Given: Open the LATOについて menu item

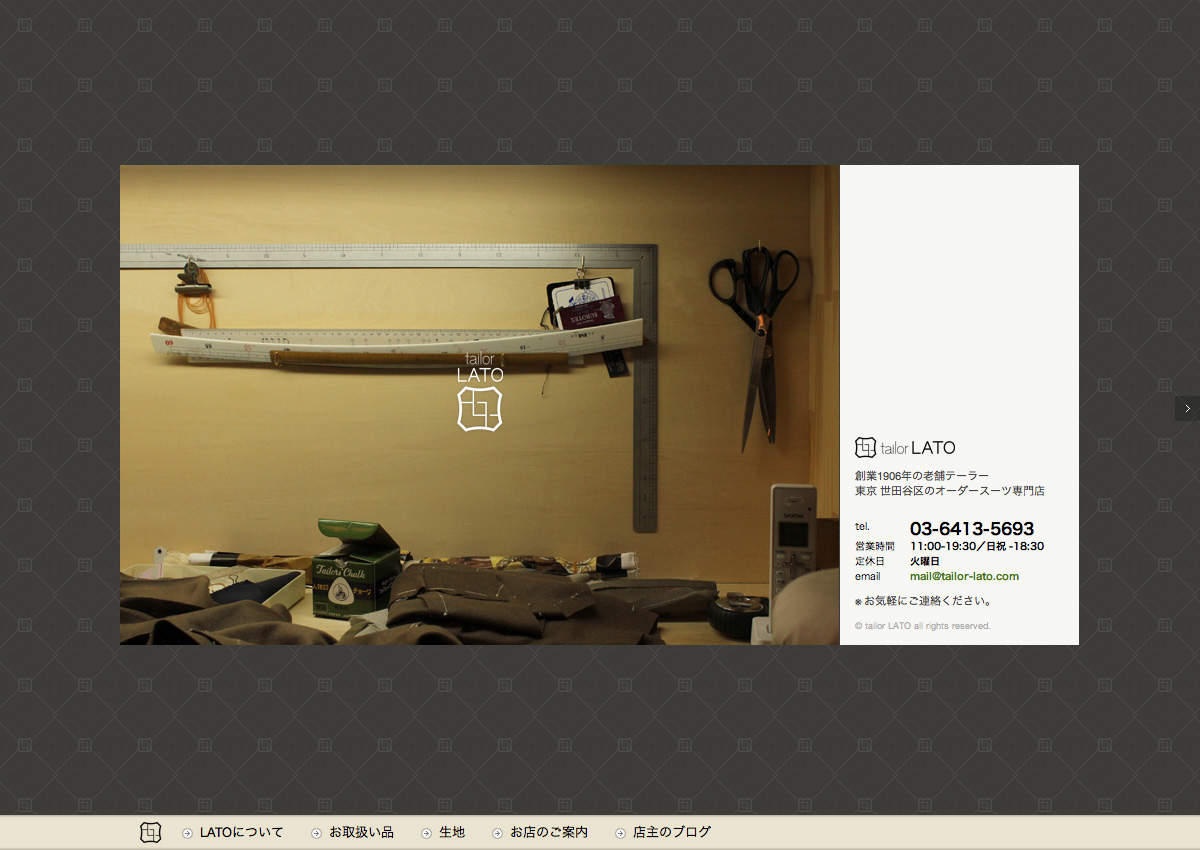Looking at the screenshot, I should [241, 832].
